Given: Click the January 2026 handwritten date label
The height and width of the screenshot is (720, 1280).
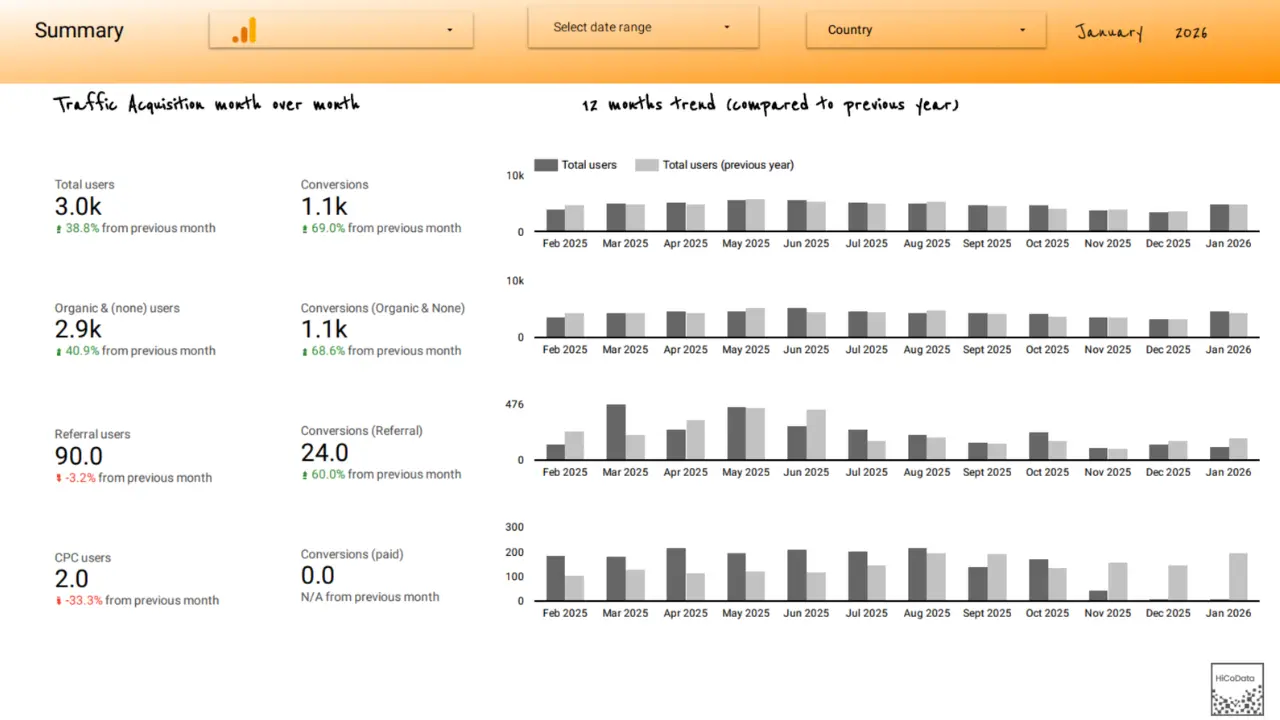Looking at the screenshot, I should 1141,32.
